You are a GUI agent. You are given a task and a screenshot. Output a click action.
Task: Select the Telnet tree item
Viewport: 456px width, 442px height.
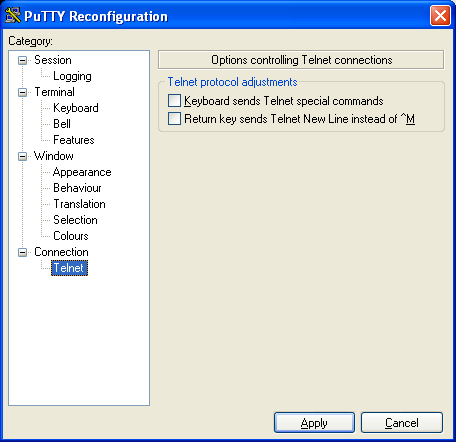pos(69,268)
